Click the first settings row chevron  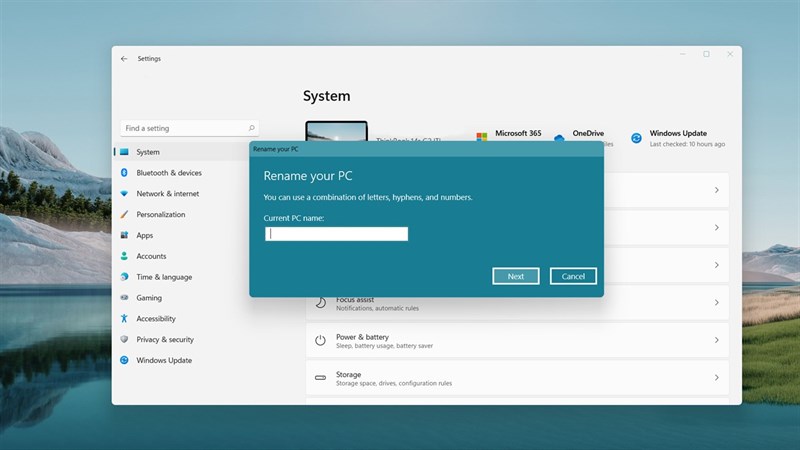(717, 190)
